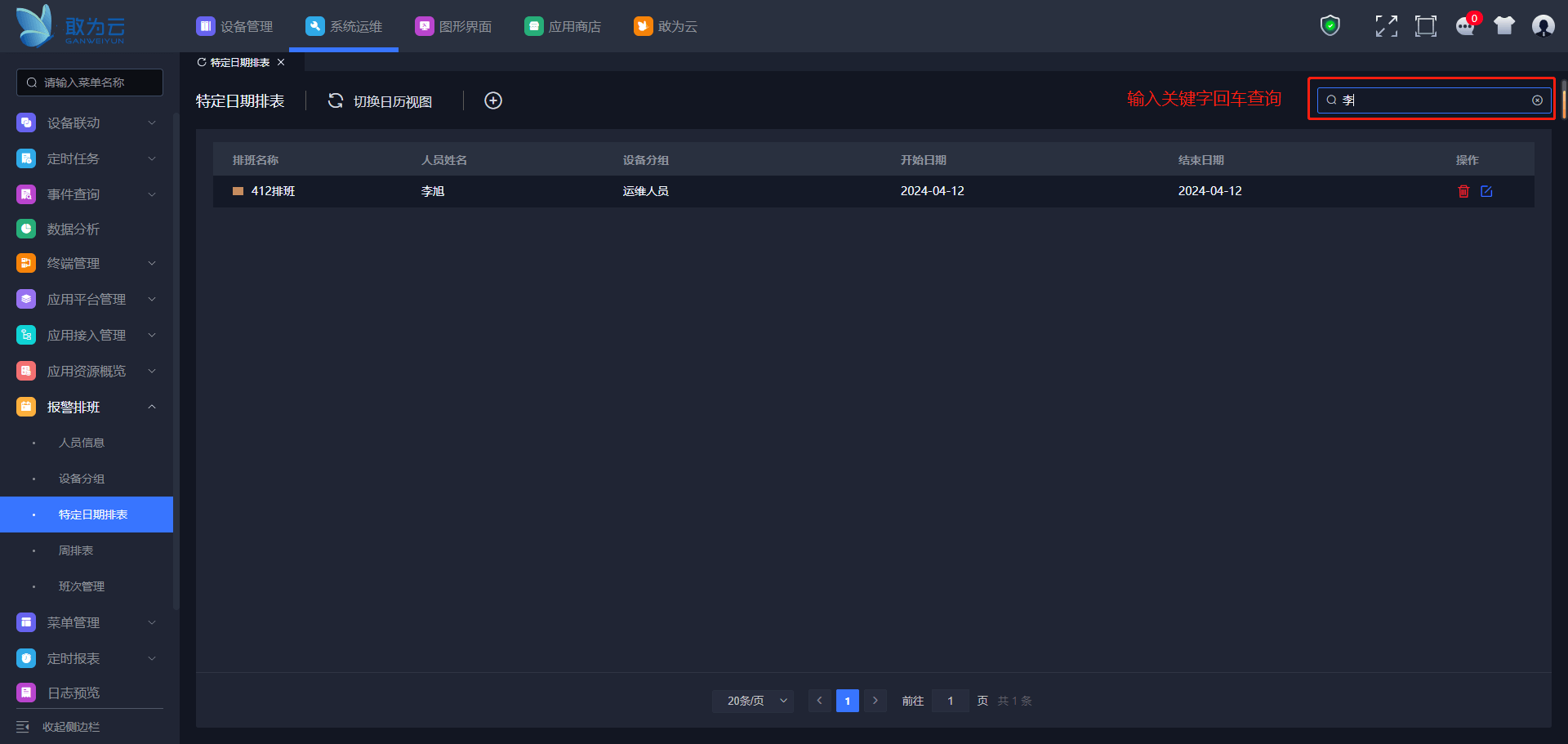This screenshot has width=1568, height=744.
Task: Expand the 事件查询 menu chevron
Action: click(152, 194)
